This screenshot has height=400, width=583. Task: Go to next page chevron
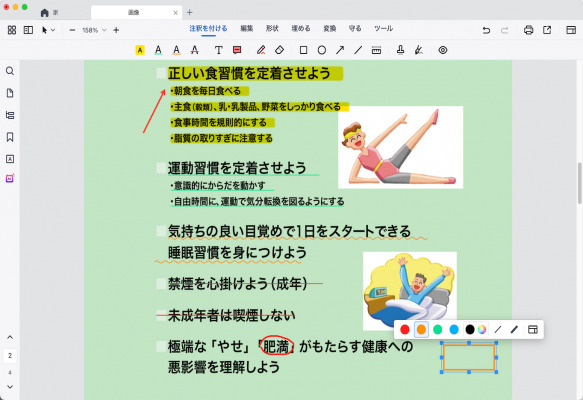pyautogui.click(x=10, y=387)
